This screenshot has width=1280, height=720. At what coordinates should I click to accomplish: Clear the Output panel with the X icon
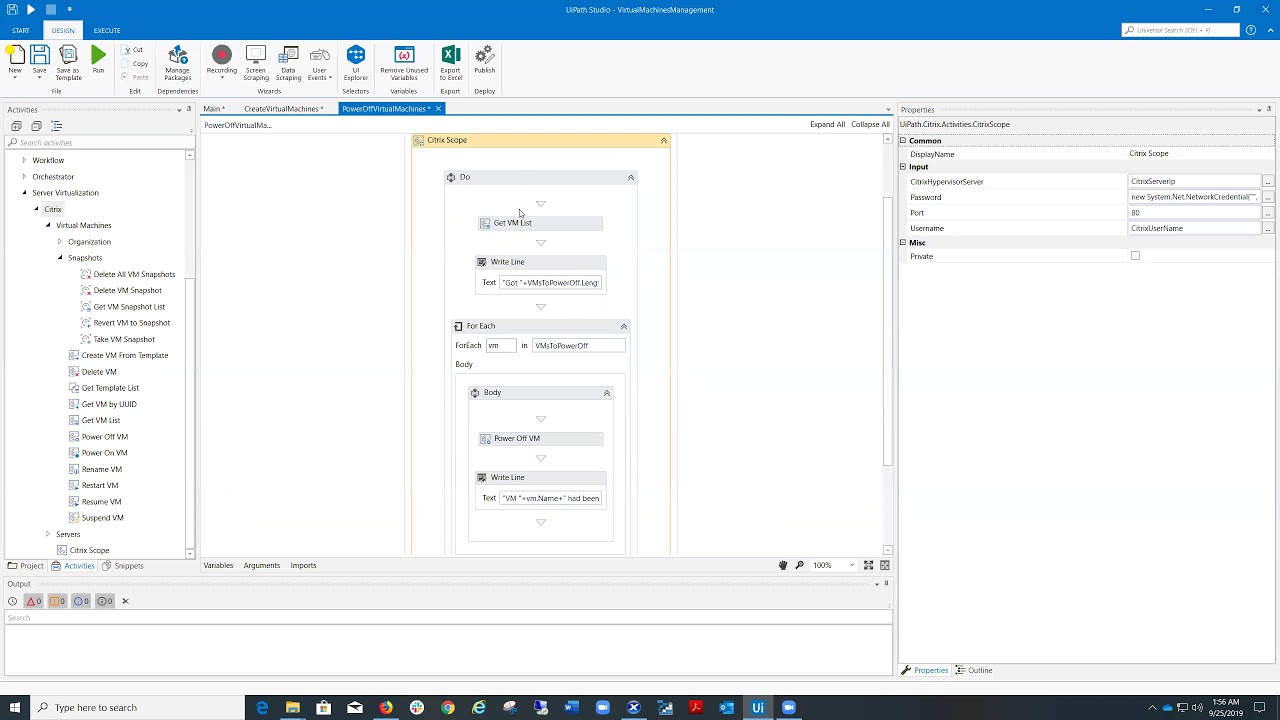[125, 601]
